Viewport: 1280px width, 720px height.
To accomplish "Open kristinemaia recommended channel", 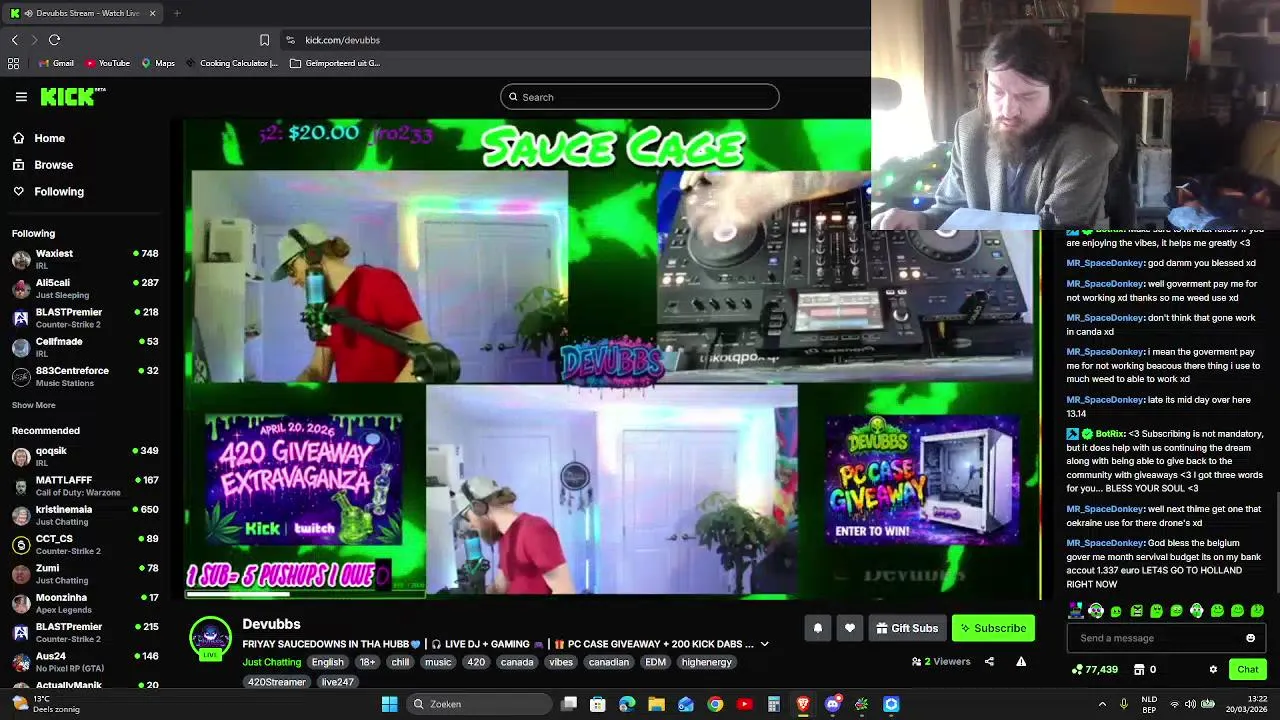I will pos(85,515).
